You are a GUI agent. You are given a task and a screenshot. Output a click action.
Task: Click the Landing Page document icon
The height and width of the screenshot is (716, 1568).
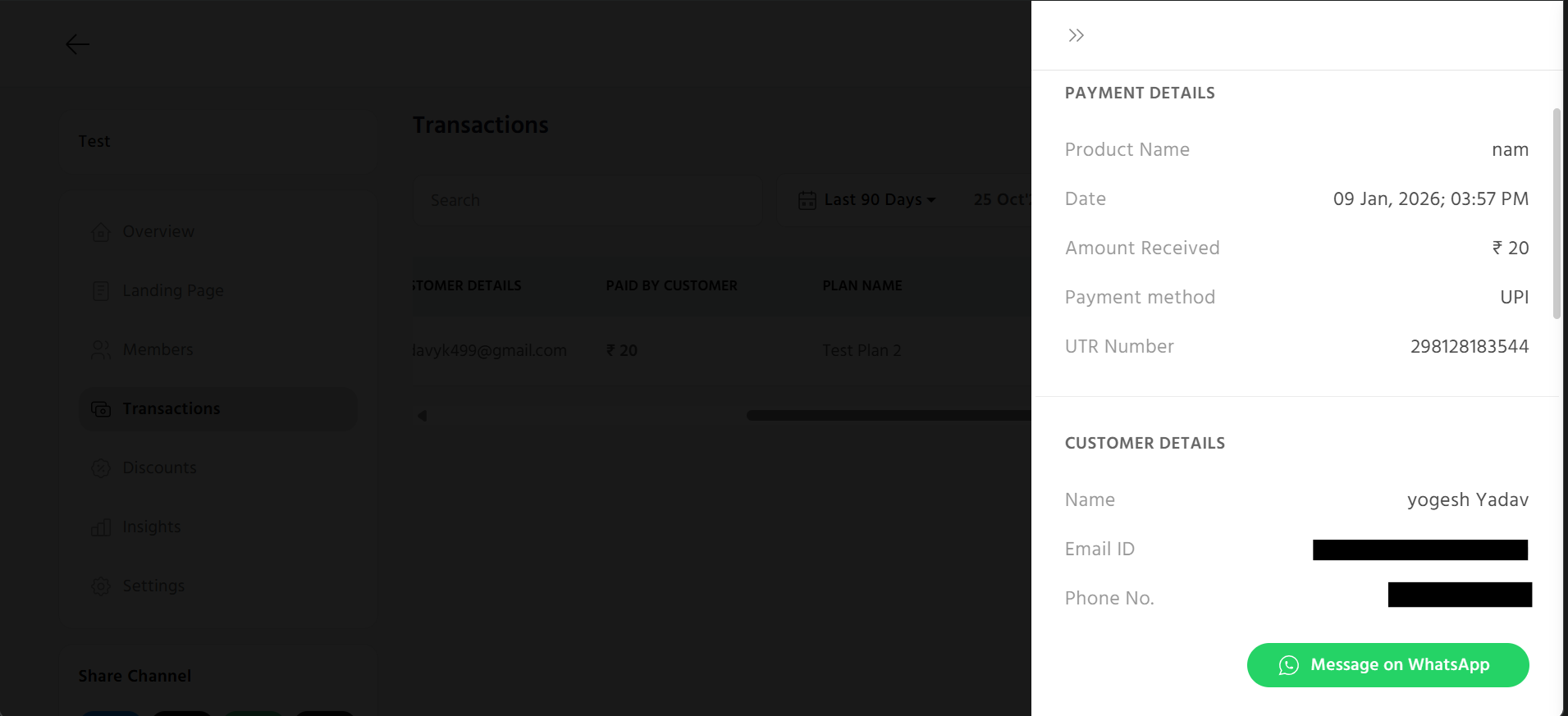point(101,291)
